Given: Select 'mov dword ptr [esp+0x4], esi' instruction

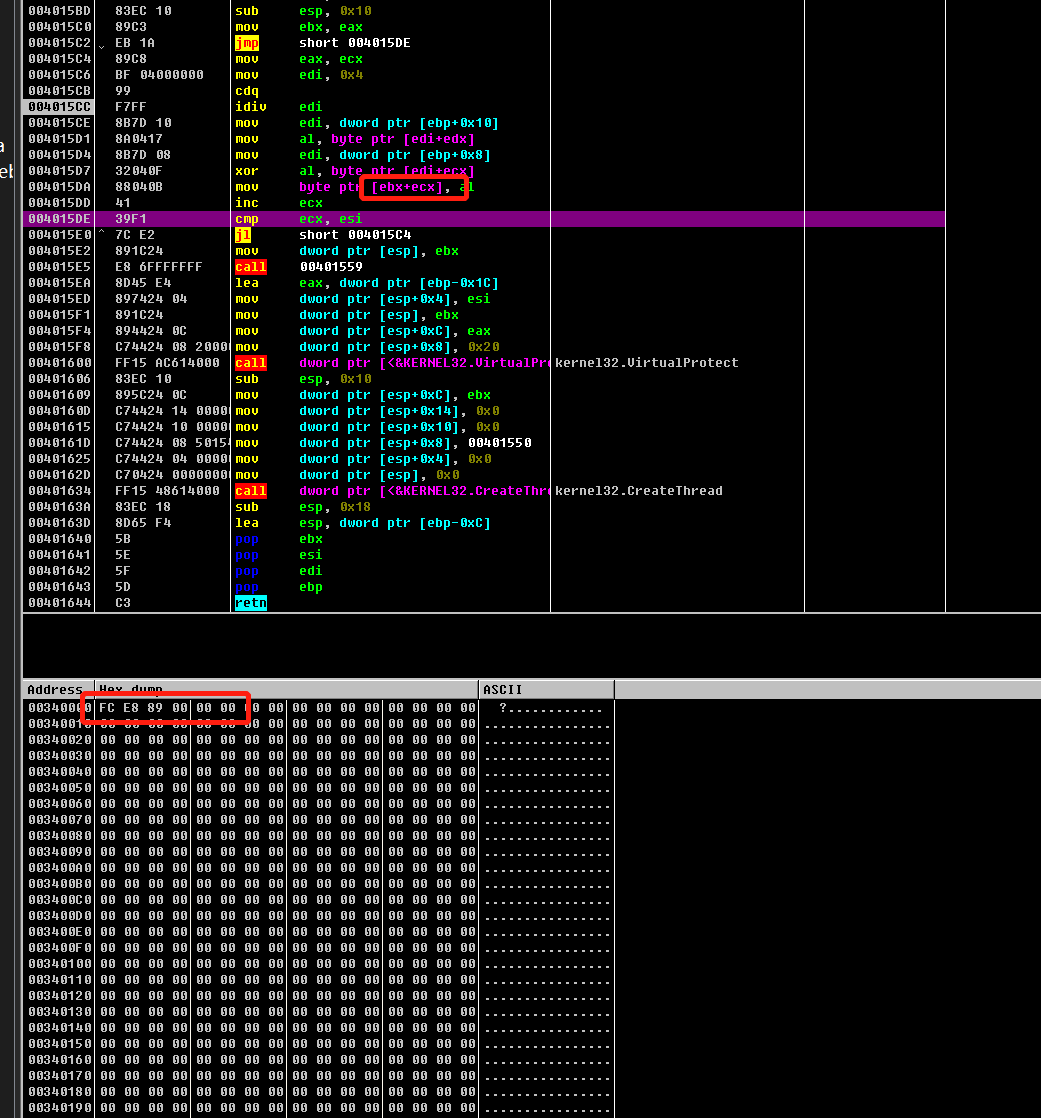Looking at the screenshot, I should (x=362, y=299).
